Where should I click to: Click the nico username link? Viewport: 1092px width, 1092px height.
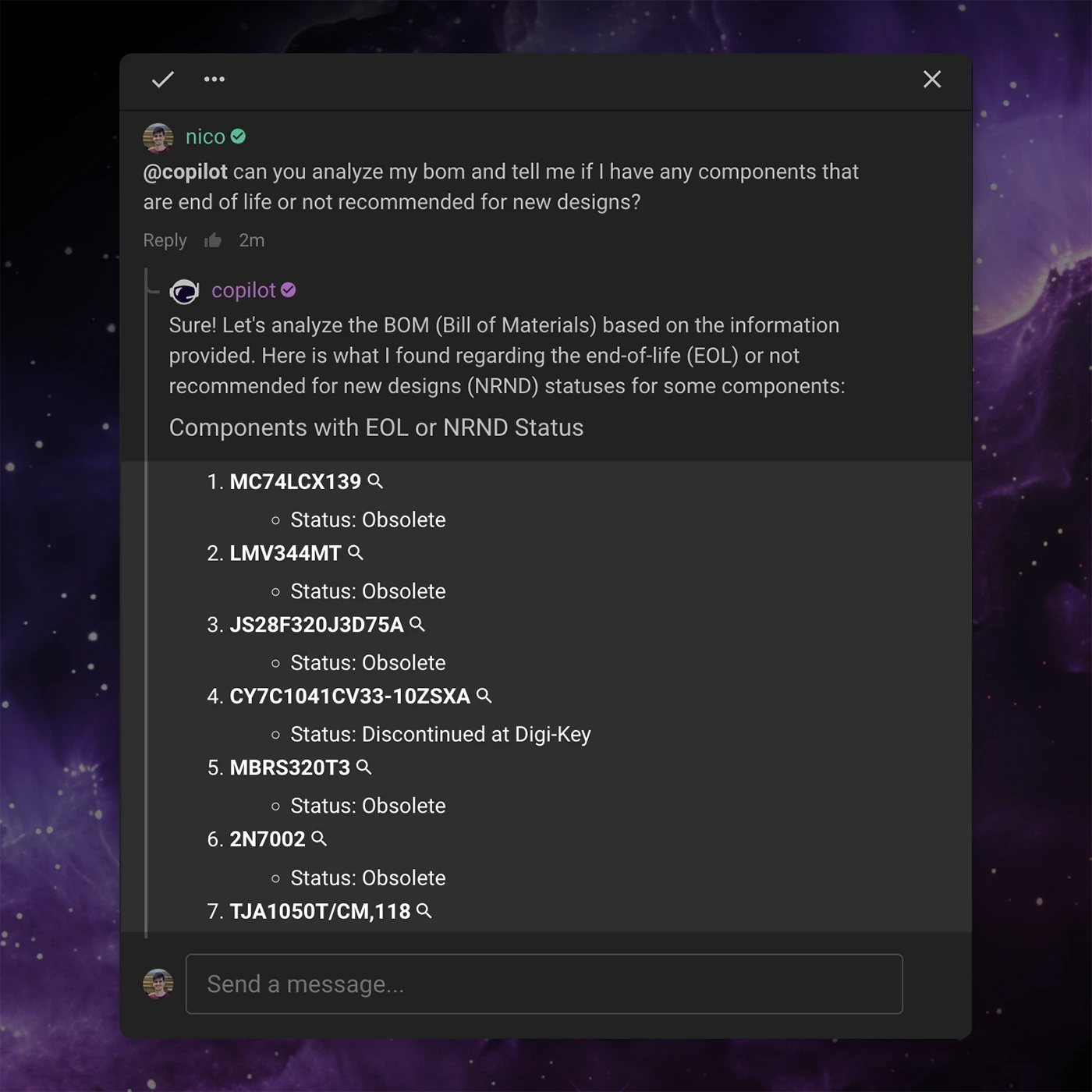click(205, 137)
